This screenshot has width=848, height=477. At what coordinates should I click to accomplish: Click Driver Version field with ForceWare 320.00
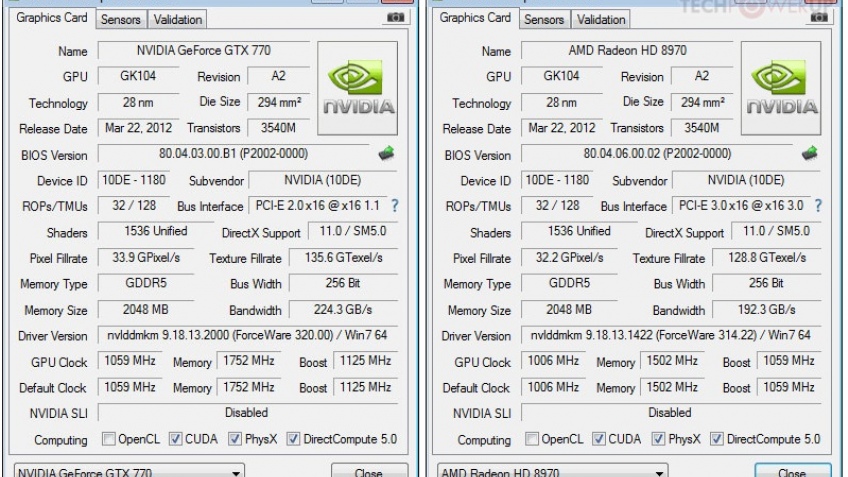click(x=248, y=335)
